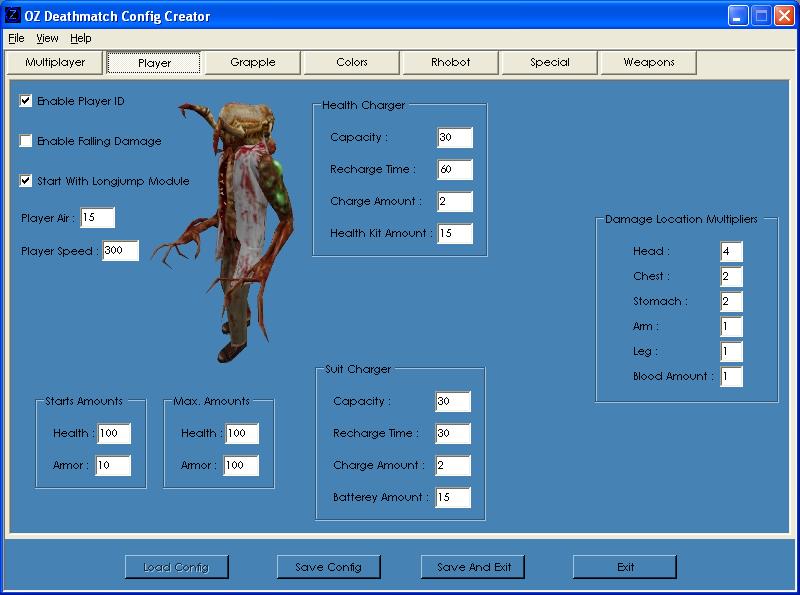Minimize the Config Creator window
The height and width of the screenshot is (595, 800).
[x=737, y=16]
